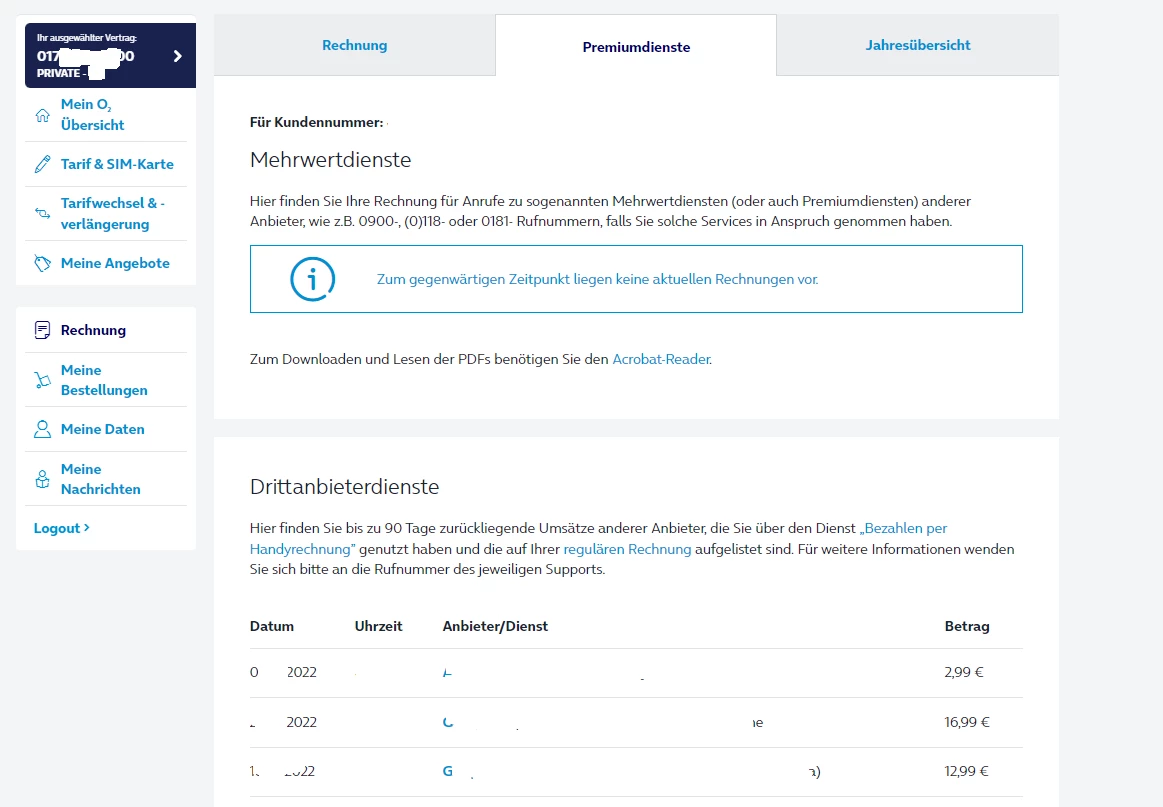Click the Datum column header
The height and width of the screenshot is (807, 1163).
272,627
